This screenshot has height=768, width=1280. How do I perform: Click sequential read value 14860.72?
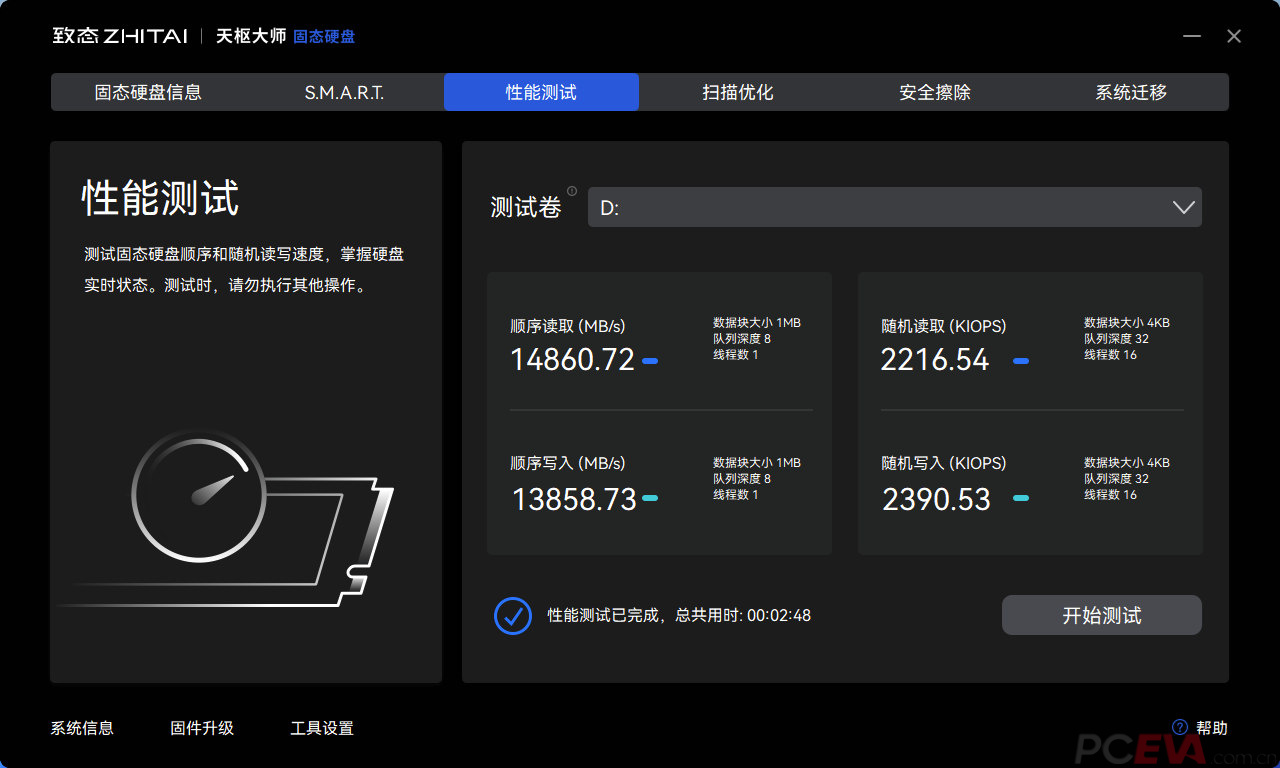point(573,360)
